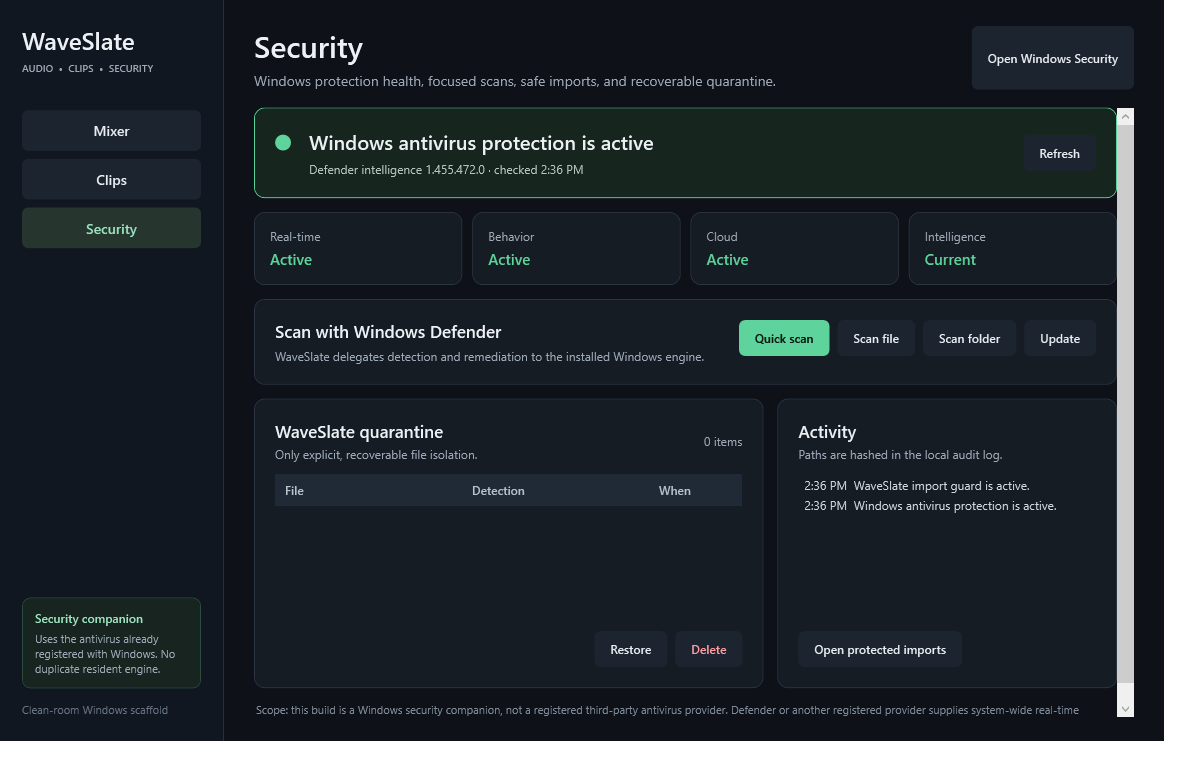Start a Quick scan
Screen dimensions: 1180x780
pyautogui.click(x=783, y=339)
